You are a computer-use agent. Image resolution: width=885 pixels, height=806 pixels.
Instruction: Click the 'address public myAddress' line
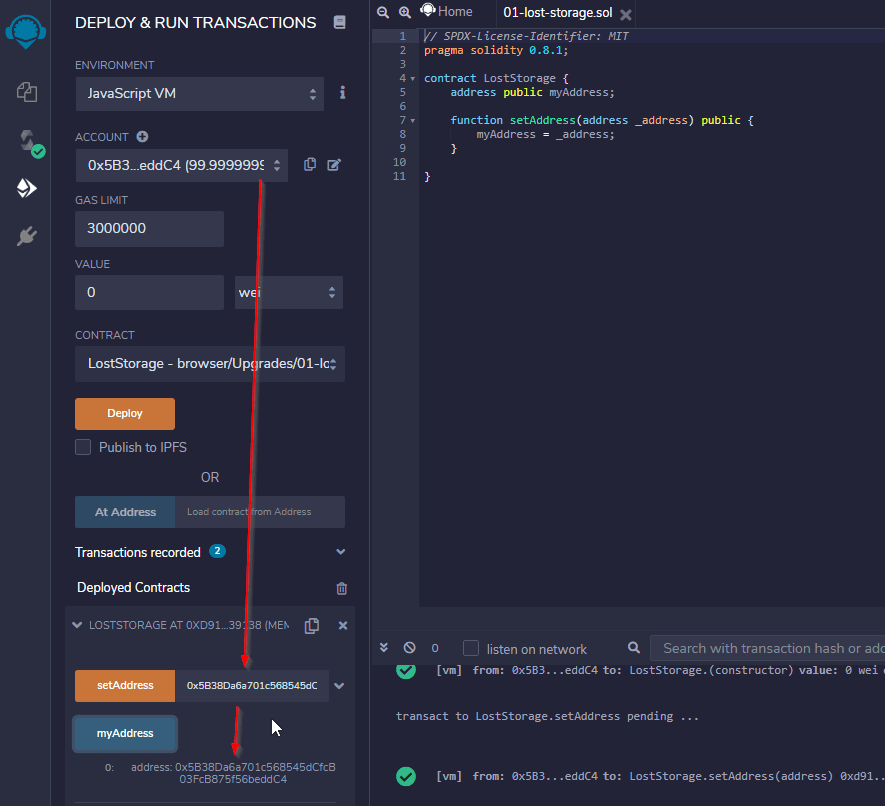click(532, 92)
